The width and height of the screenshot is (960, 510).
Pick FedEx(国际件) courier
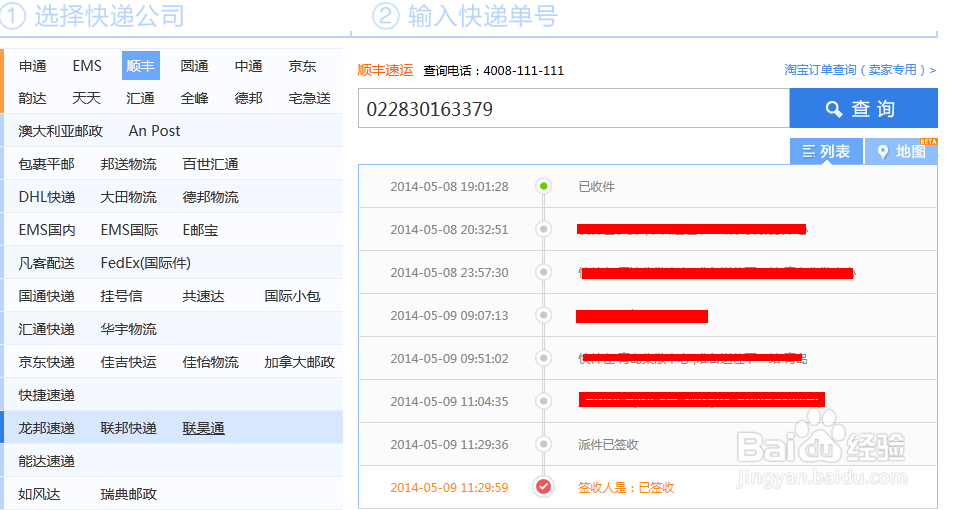[146, 263]
